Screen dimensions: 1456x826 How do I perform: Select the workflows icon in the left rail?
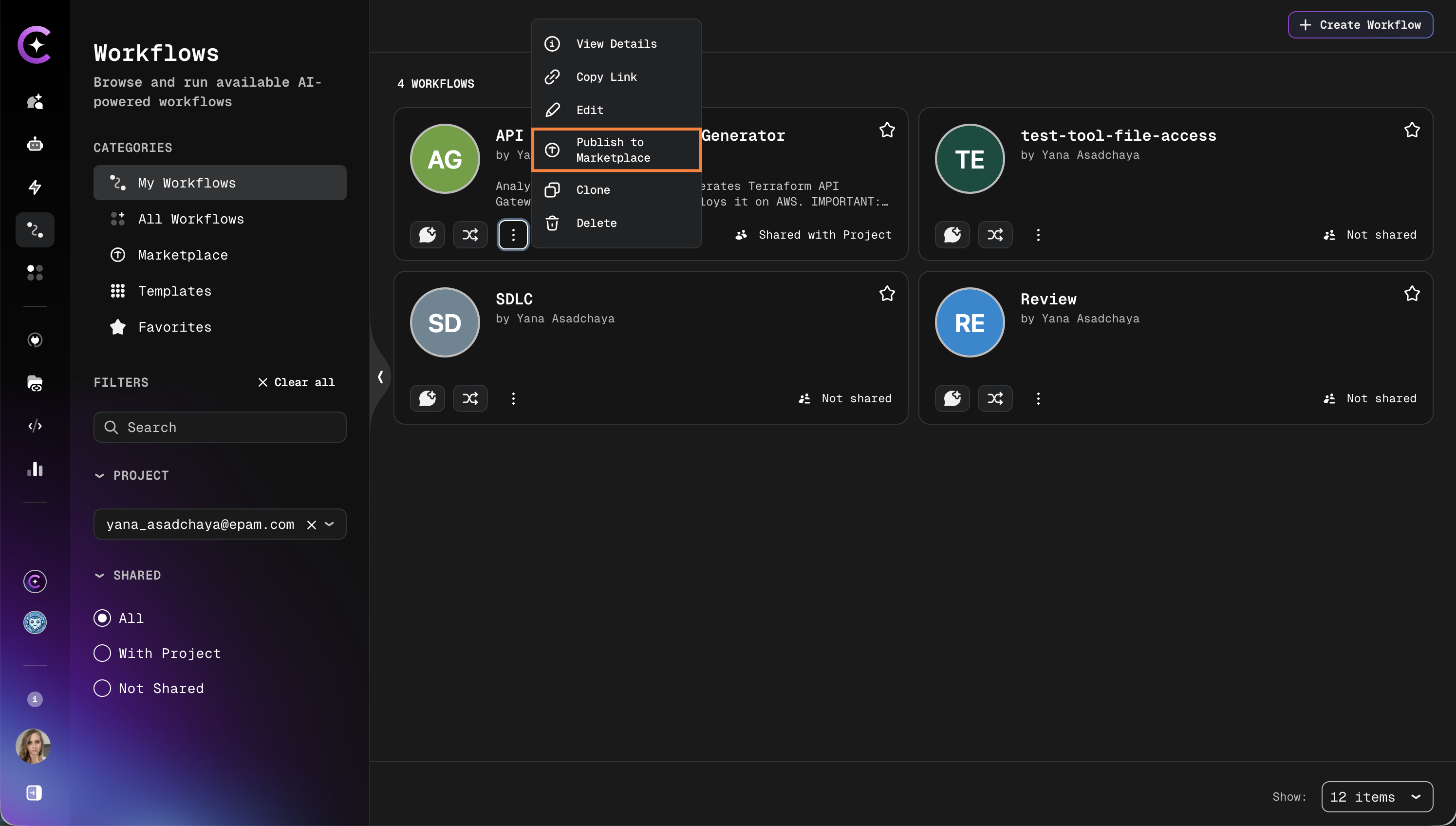(x=35, y=230)
